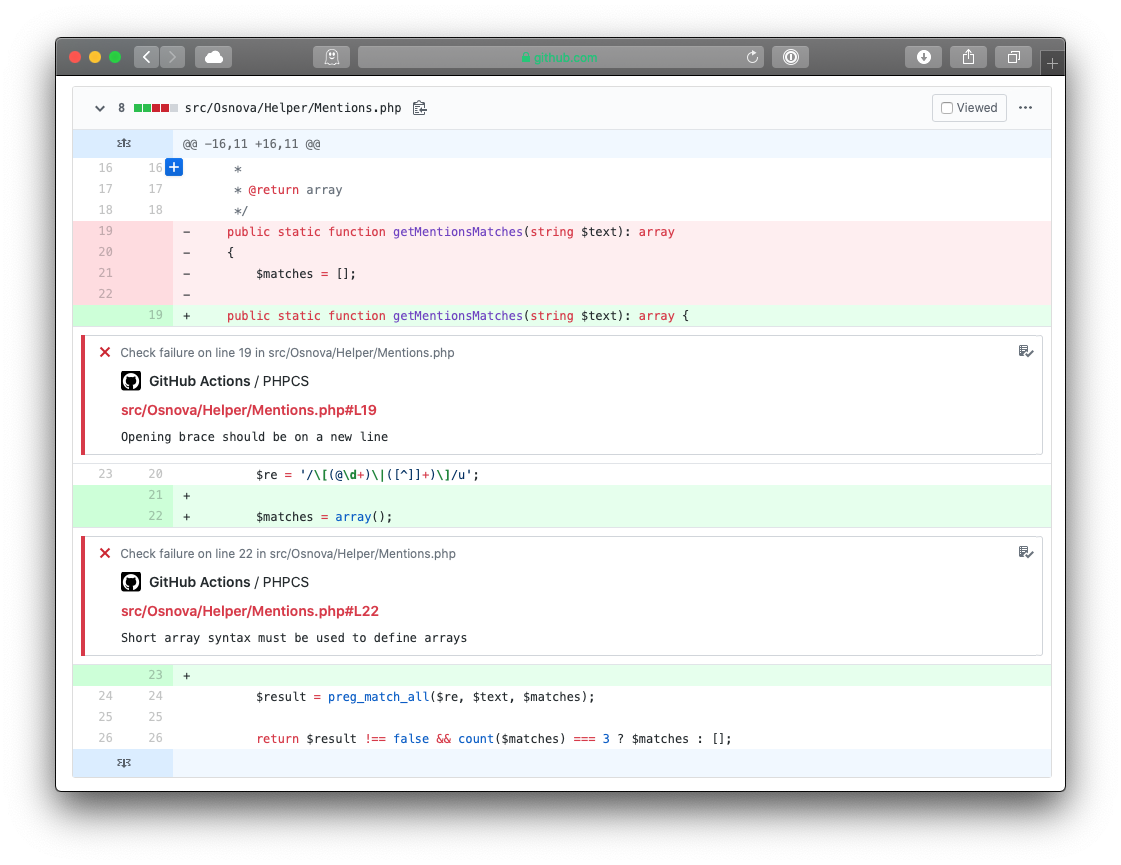Click added line number 22
The image size is (1121, 865).
click(156, 515)
